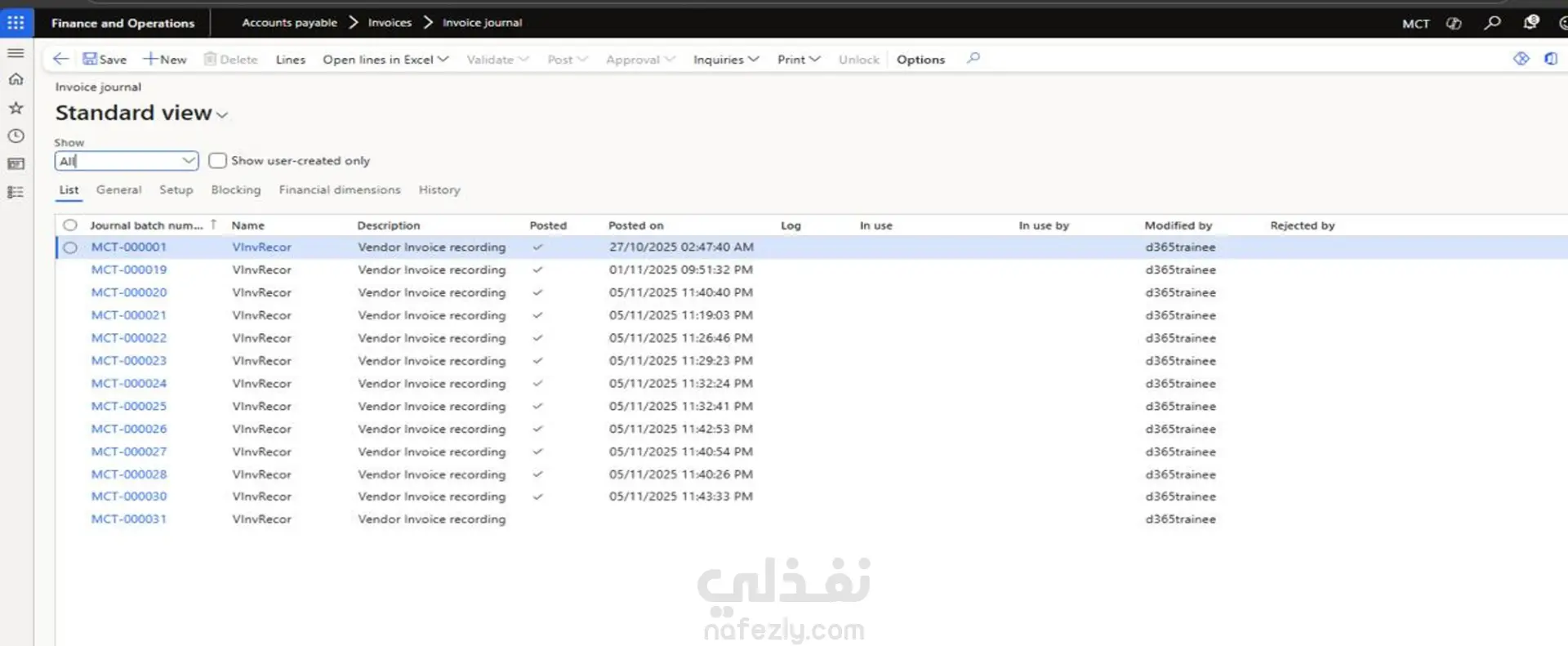1568x646 pixels.
Task: Switch to the History tab
Action: pyautogui.click(x=439, y=189)
